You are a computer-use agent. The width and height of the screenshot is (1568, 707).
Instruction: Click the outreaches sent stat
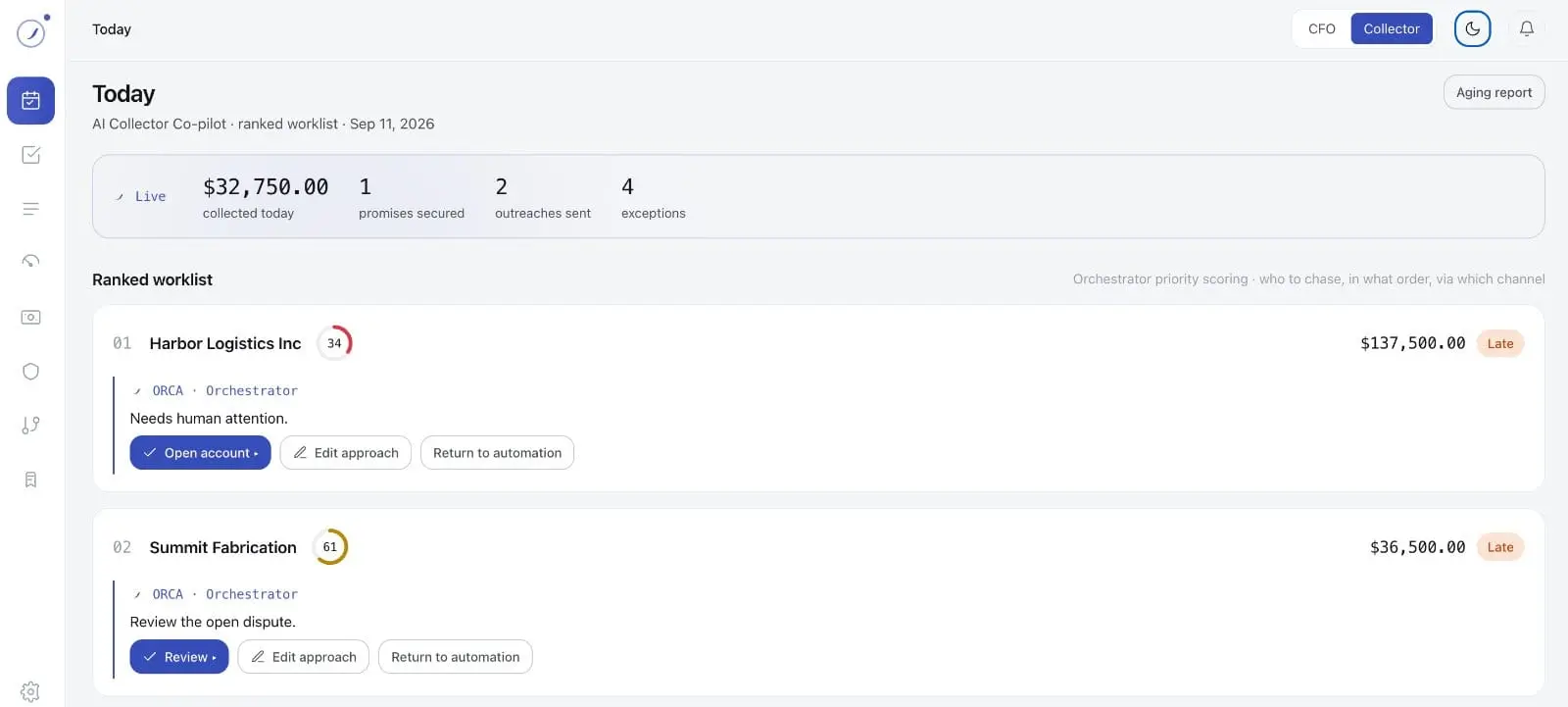543,197
